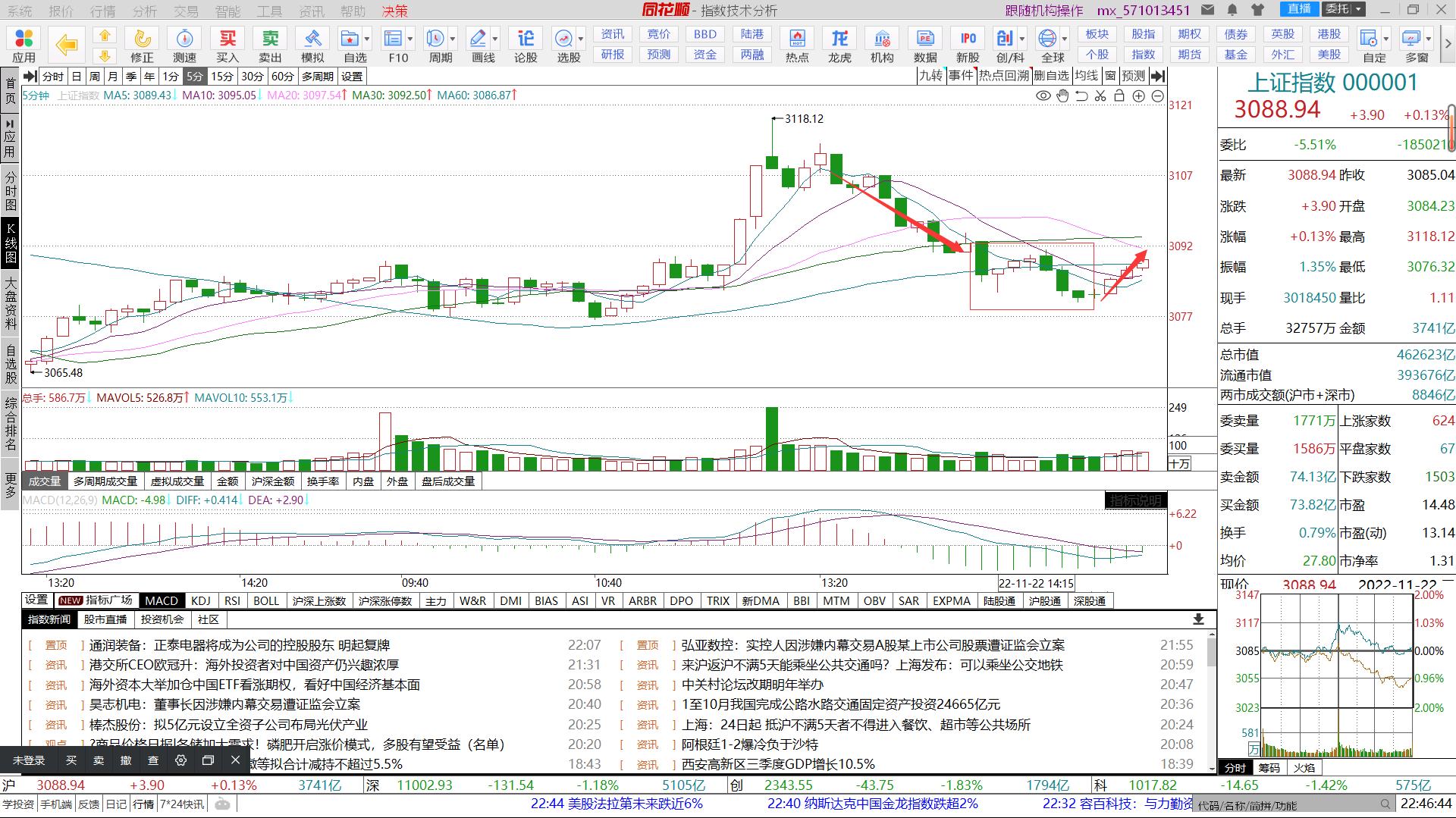Expand the 周期 dropdown arrow
This screenshot has height=818, width=1456.
click(x=453, y=39)
